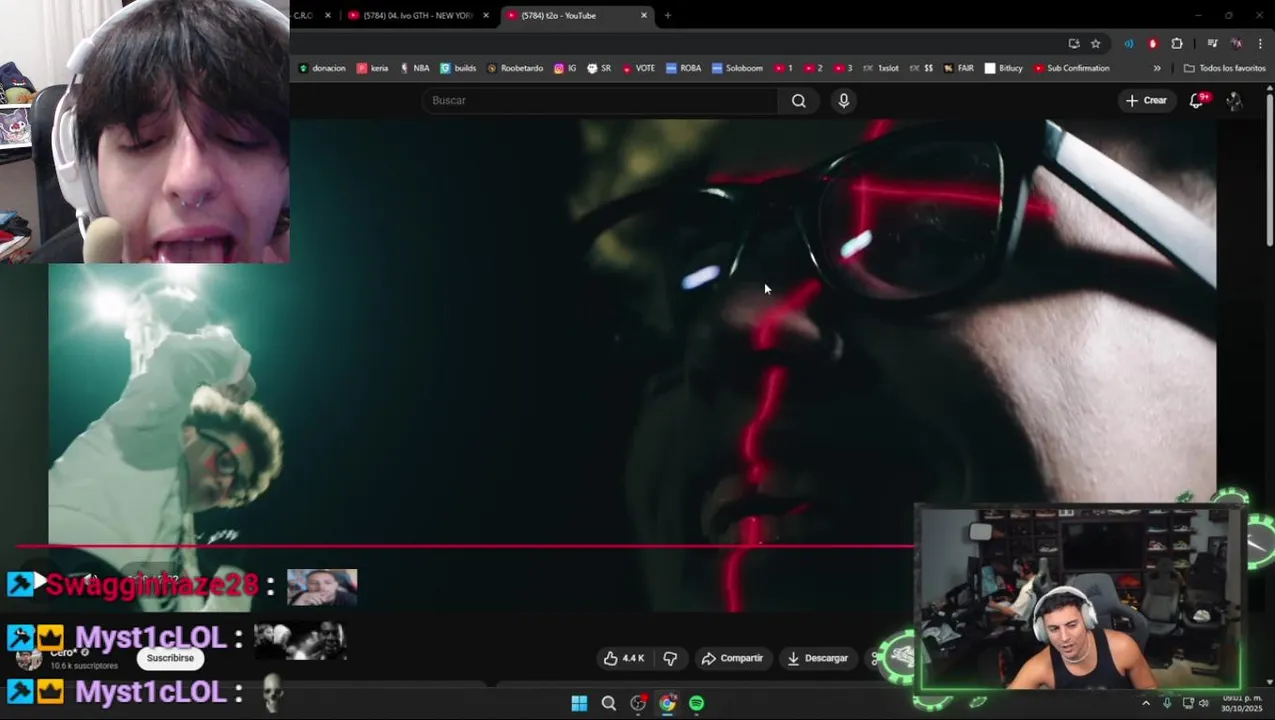Expand system tray hidden icons arrow
Viewport: 1275px width, 720px height.
(1146, 703)
